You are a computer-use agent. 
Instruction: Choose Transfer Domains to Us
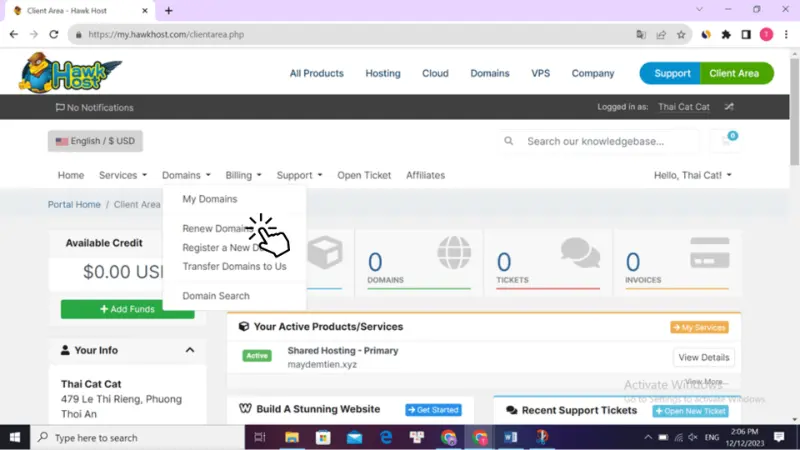tap(234, 266)
